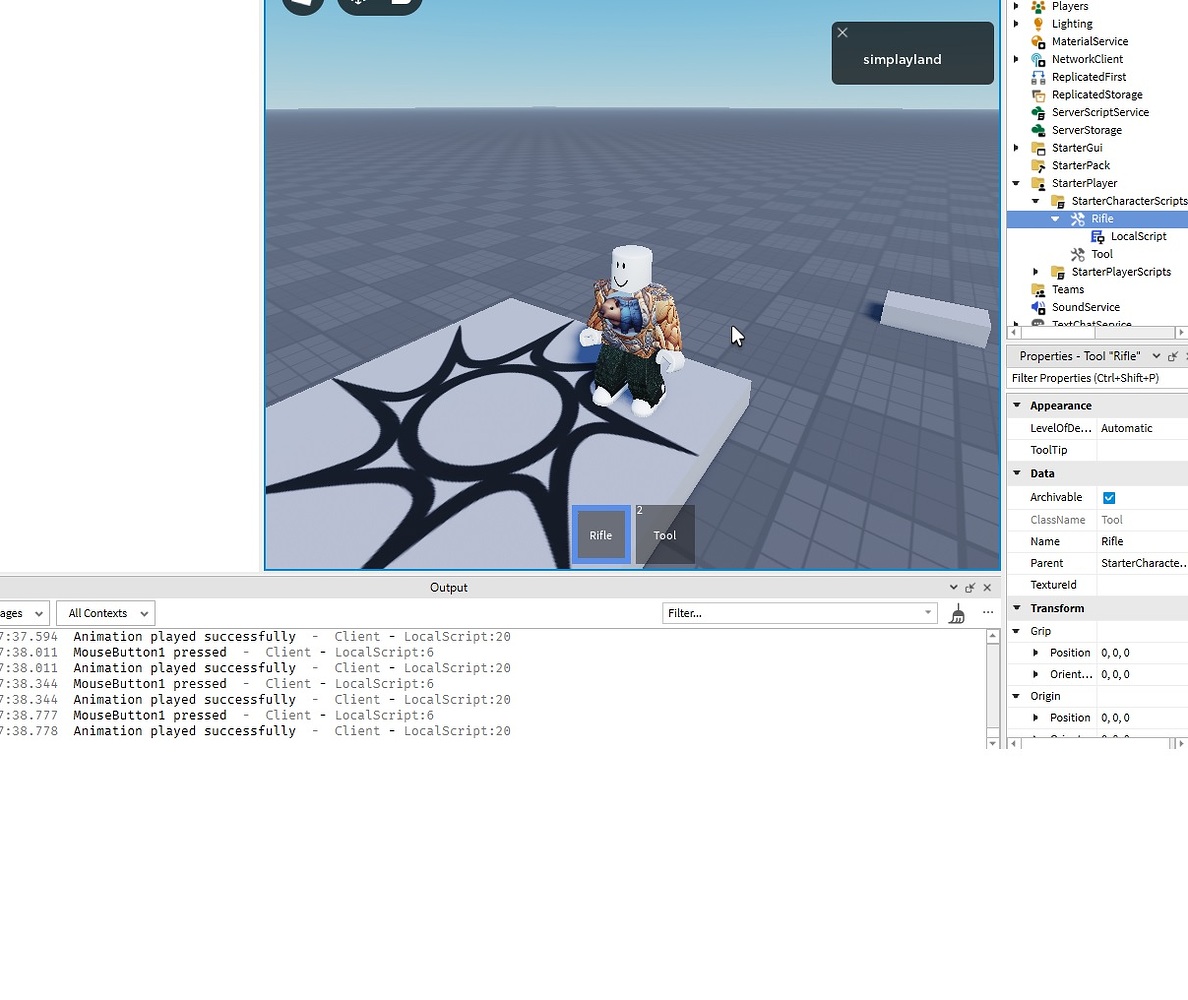Select the StarterGui folder icon

(1040, 147)
